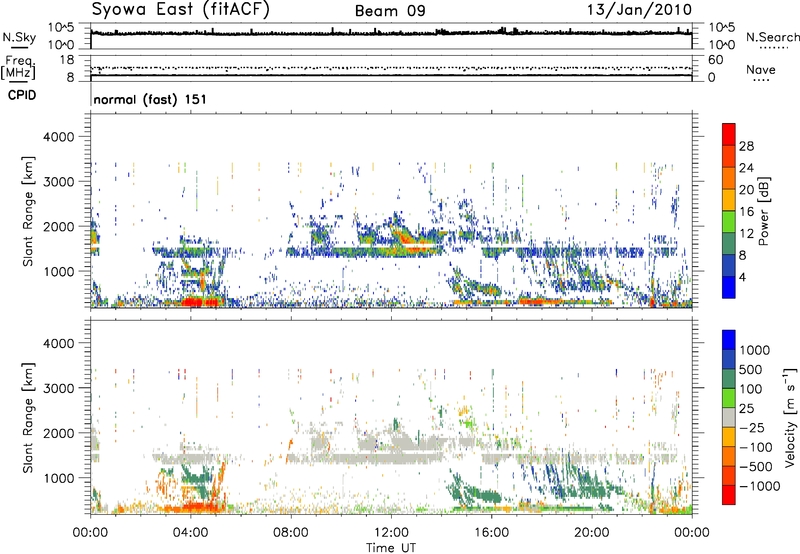Click the '4' label on Power color bar

(742, 278)
